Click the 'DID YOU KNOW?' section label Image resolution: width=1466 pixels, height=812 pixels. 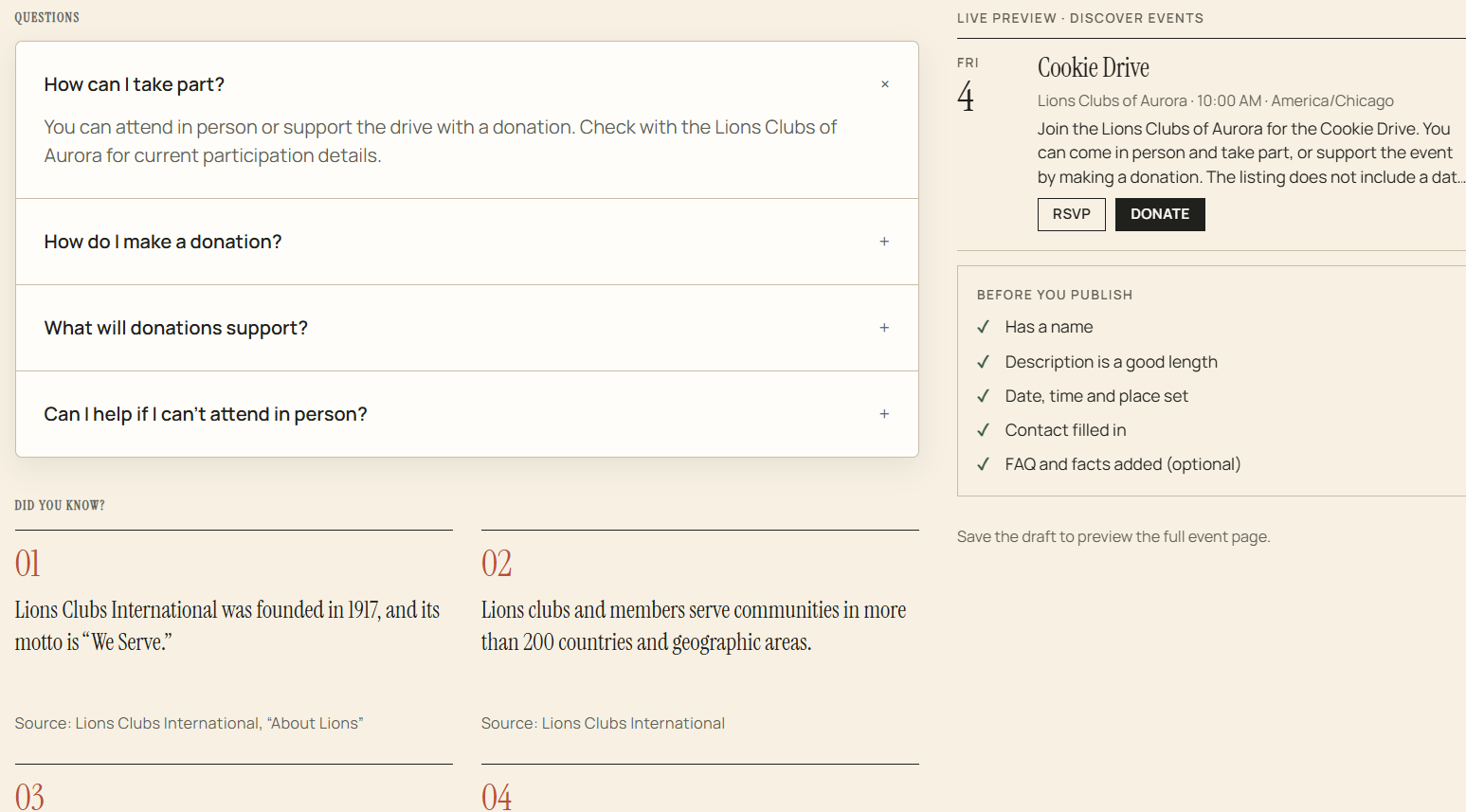(60, 505)
